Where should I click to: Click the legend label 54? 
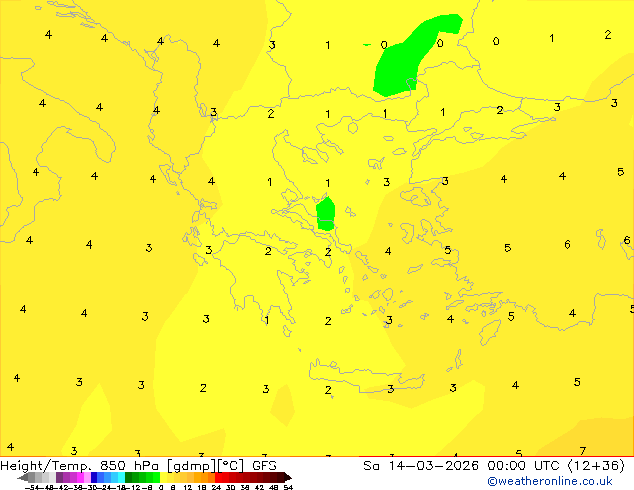[x=288, y=487]
